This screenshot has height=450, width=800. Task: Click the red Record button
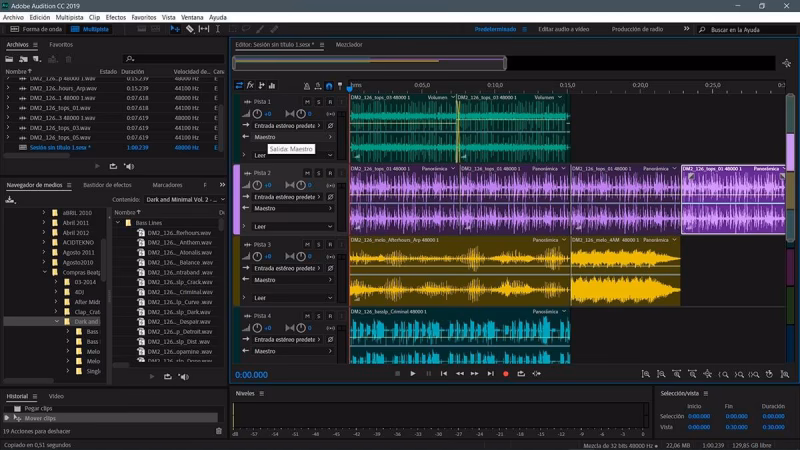(x=506, y=373)
